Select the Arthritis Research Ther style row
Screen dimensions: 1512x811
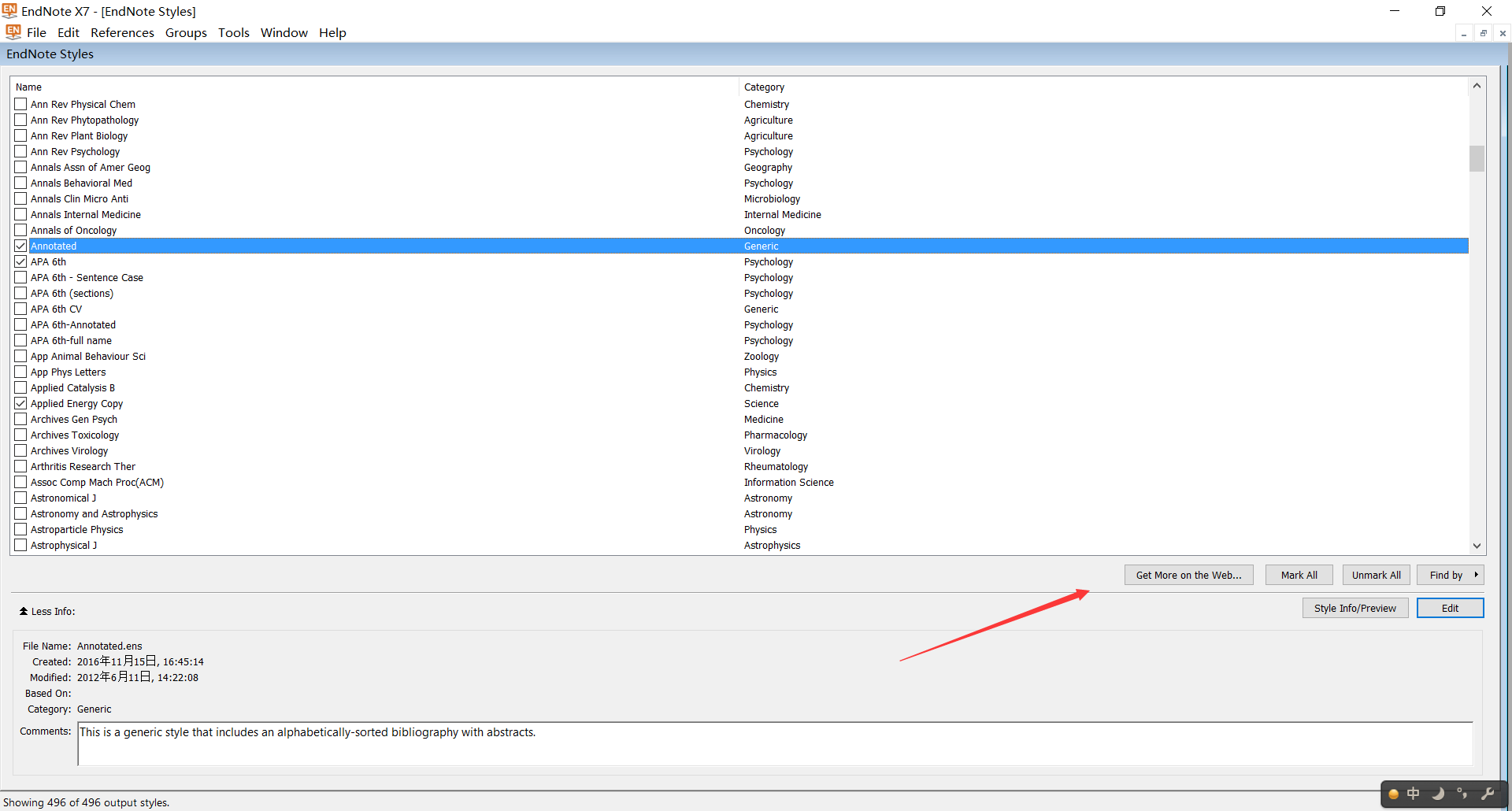pyautogui.click(x=740, y=466)
